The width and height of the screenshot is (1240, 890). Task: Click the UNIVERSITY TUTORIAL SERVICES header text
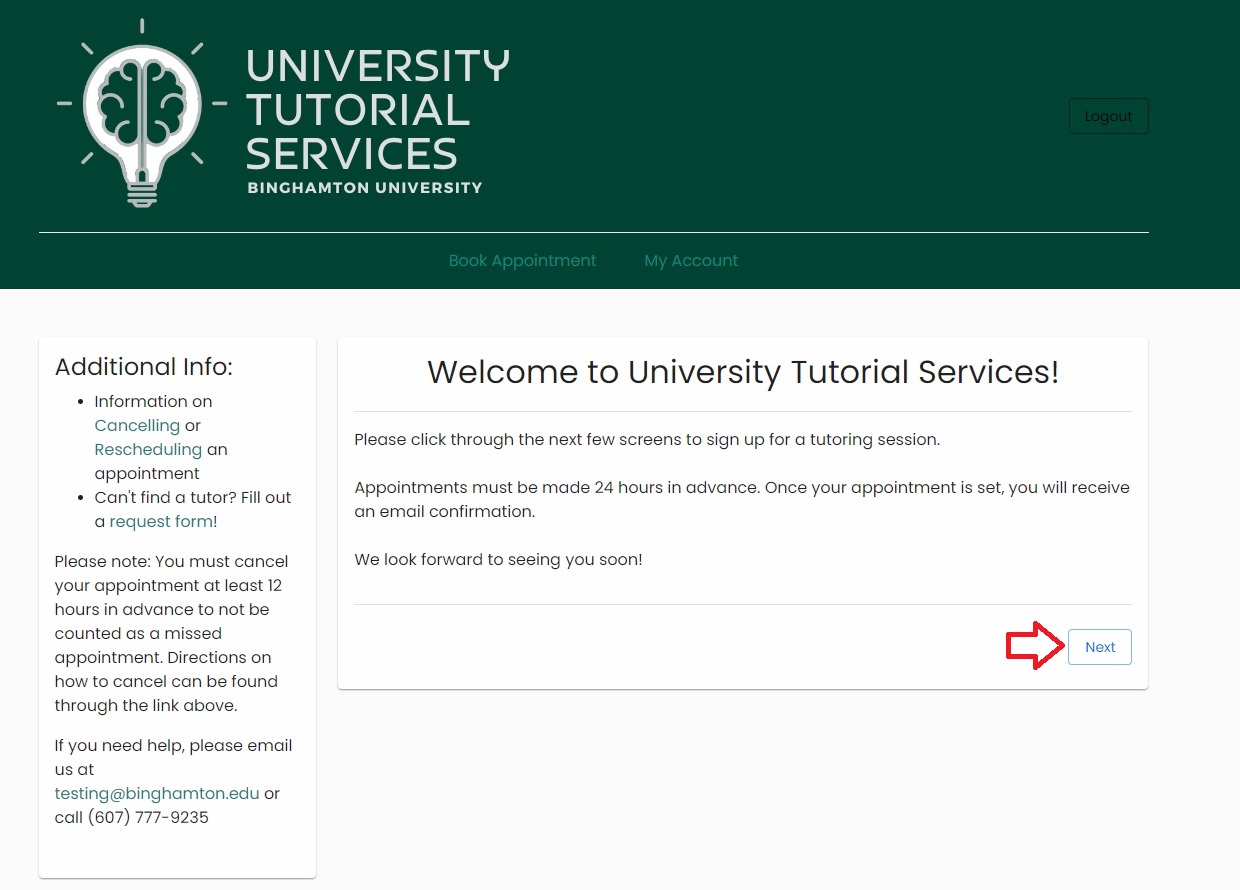377,110
